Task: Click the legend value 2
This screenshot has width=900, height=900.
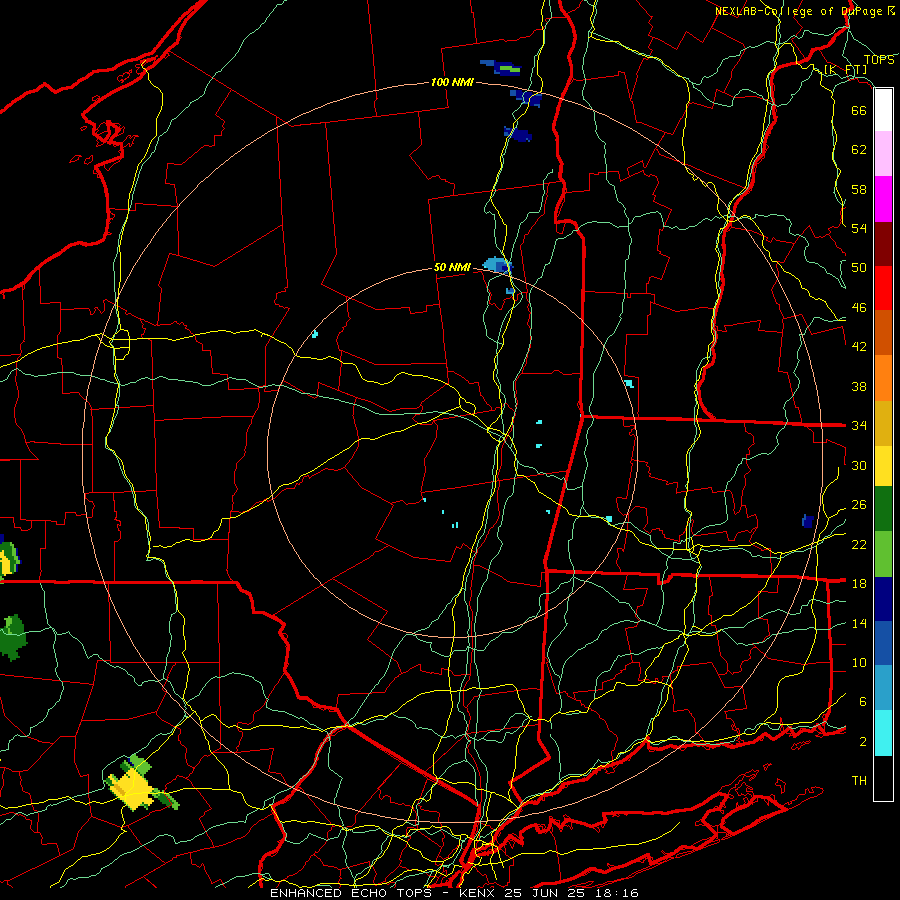Action: coord(862,742)
